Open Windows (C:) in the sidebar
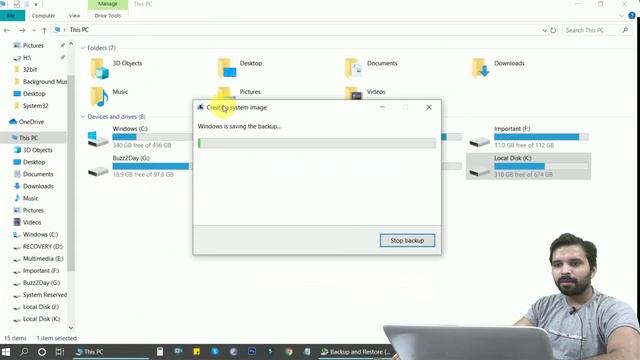 [x=40, y=234]
